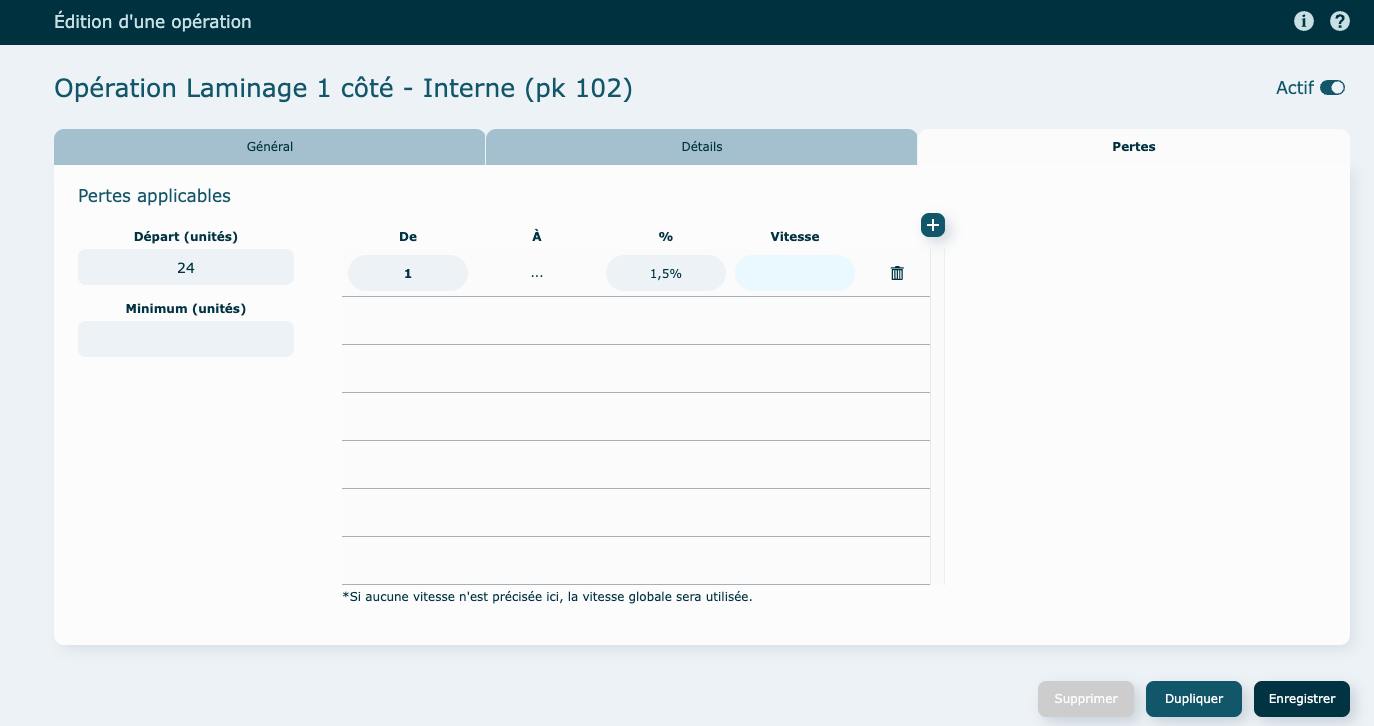Screen dimensions: 1374x726
Task: Click the À value showing ellipsis
Action: [x=537, y=273]
